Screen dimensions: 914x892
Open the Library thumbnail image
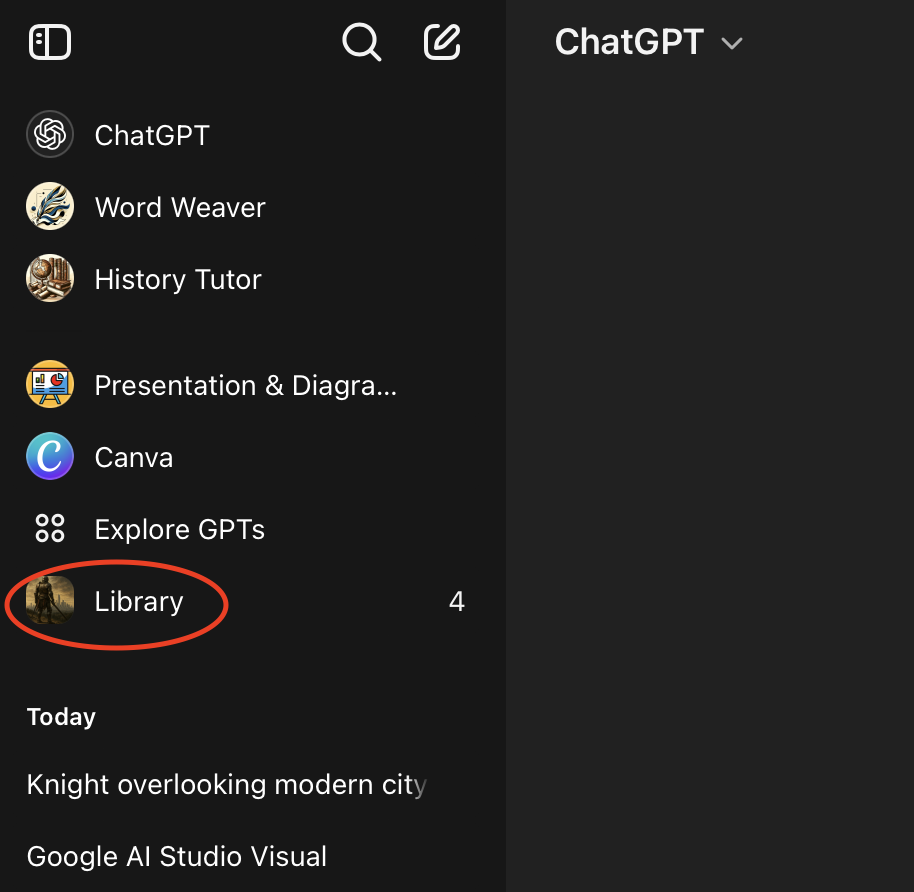click(x=50, y=601)
